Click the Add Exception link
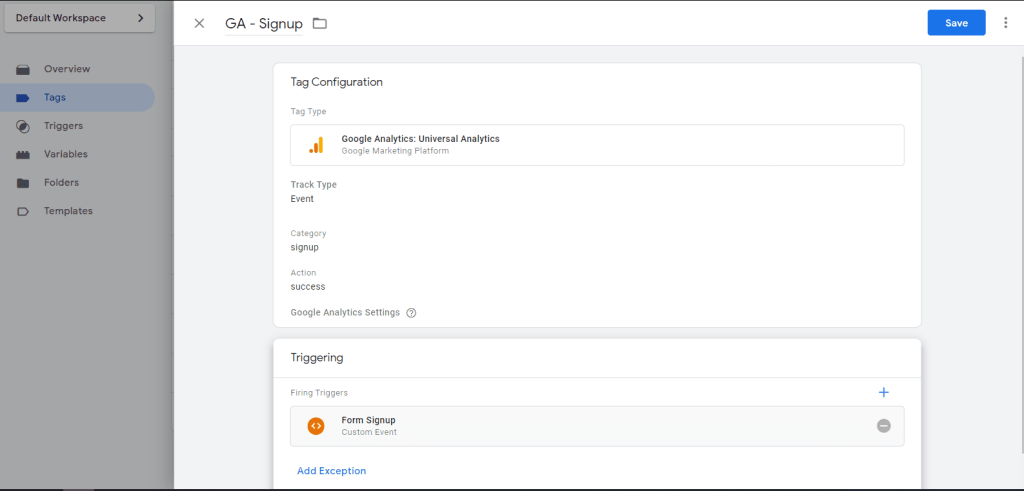The height and width of the screenshot is (491, 1024). (x=331, y=471)
